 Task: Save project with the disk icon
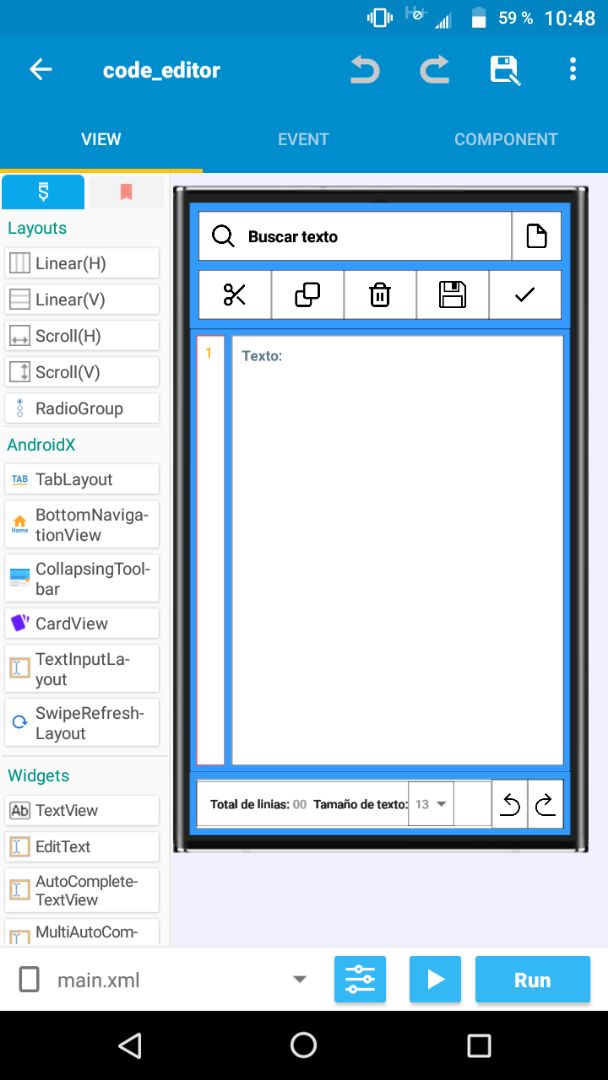(x=505, y=70)
